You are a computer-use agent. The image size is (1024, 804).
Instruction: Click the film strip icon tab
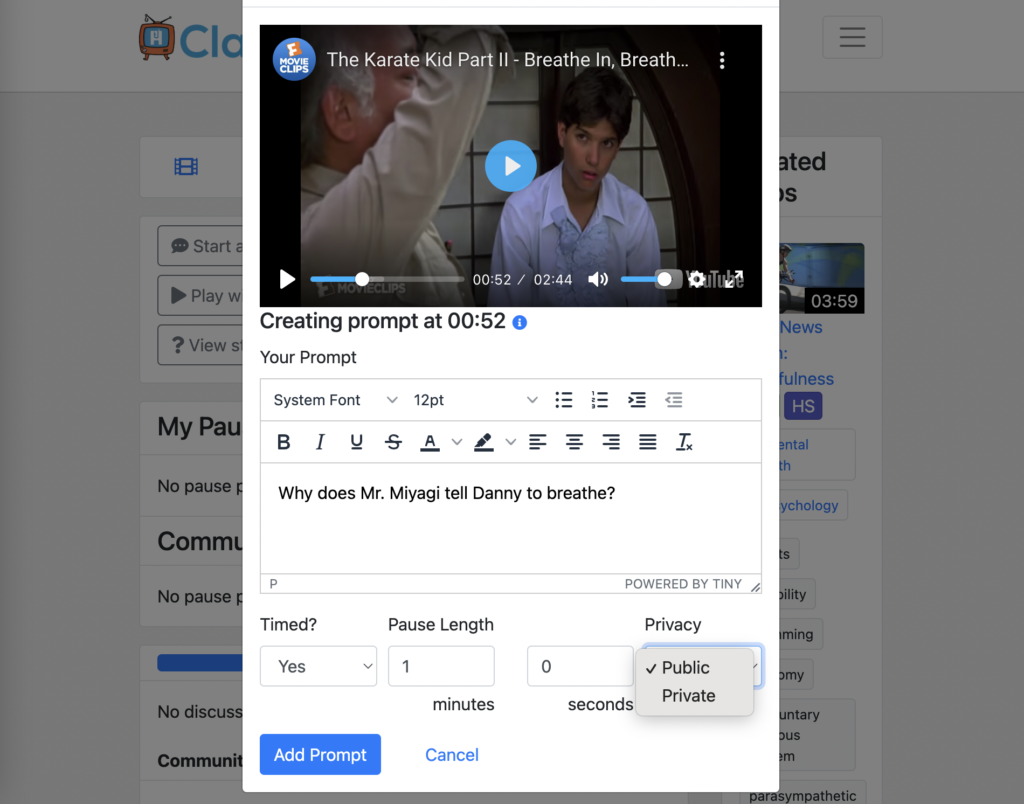pos(186,167)
